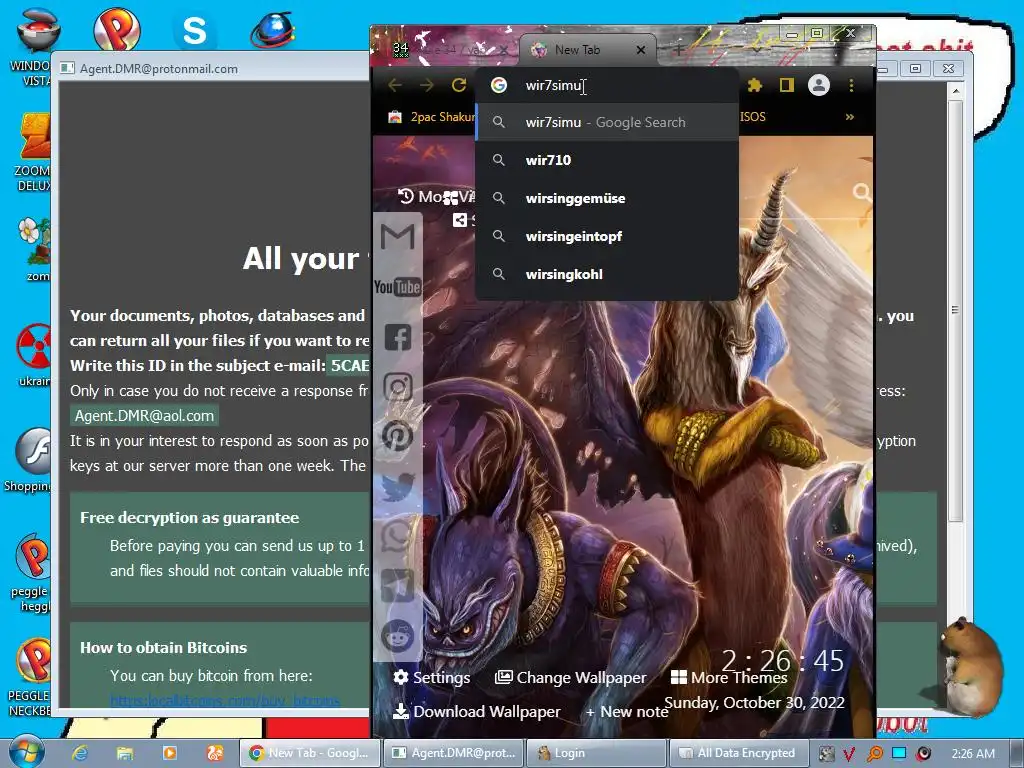Open the Telegram shortcut in the sidebar
The height and width of the screenshot is (768, 1024).
397,585
